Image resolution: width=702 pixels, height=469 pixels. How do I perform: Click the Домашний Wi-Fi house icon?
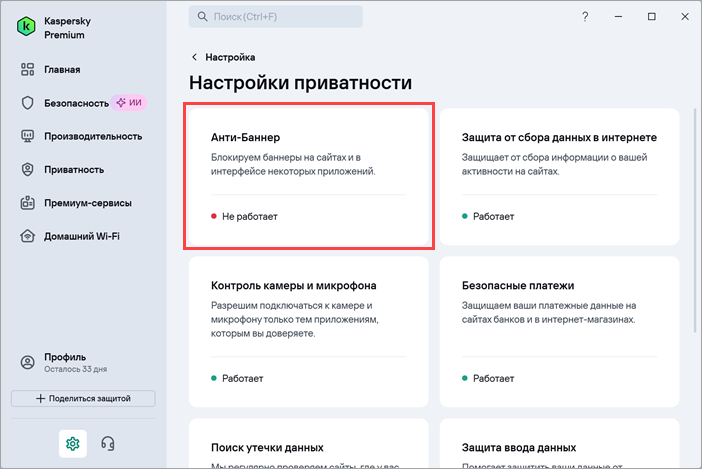point(27,236)
